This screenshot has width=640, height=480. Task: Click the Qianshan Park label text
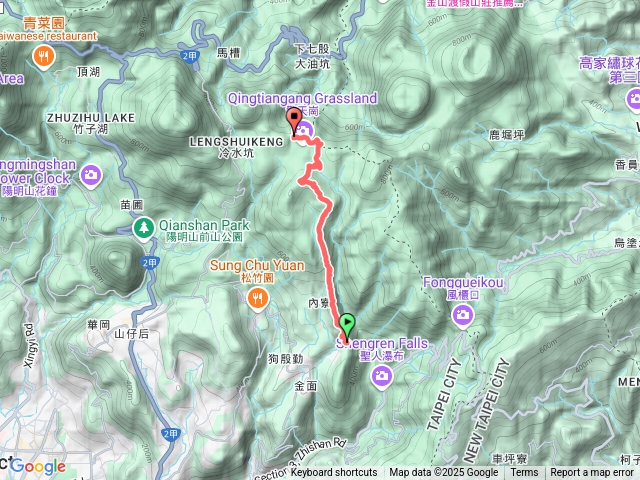pos(204,225)
